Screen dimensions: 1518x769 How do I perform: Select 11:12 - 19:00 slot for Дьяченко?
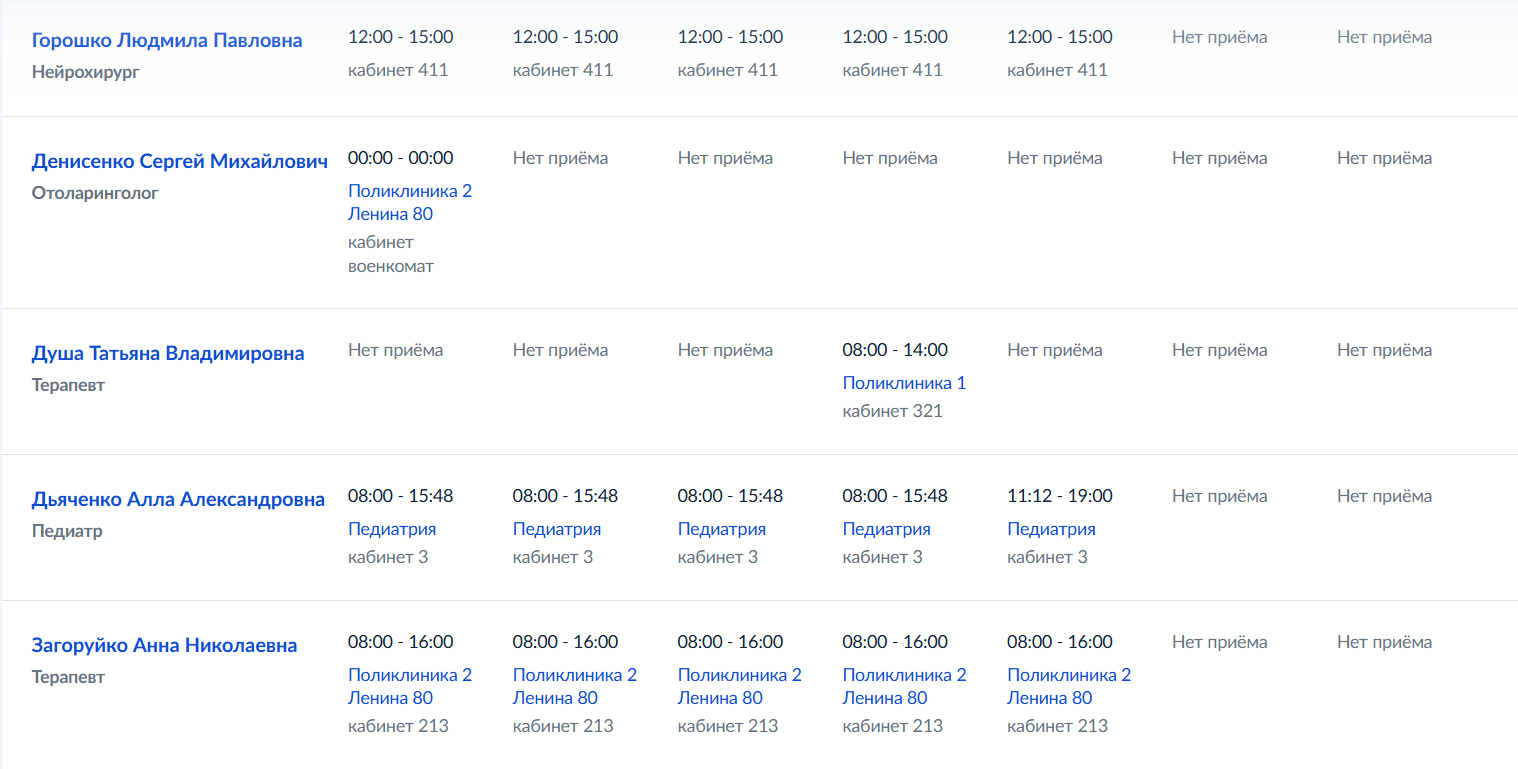click(x=1060, y=496)
